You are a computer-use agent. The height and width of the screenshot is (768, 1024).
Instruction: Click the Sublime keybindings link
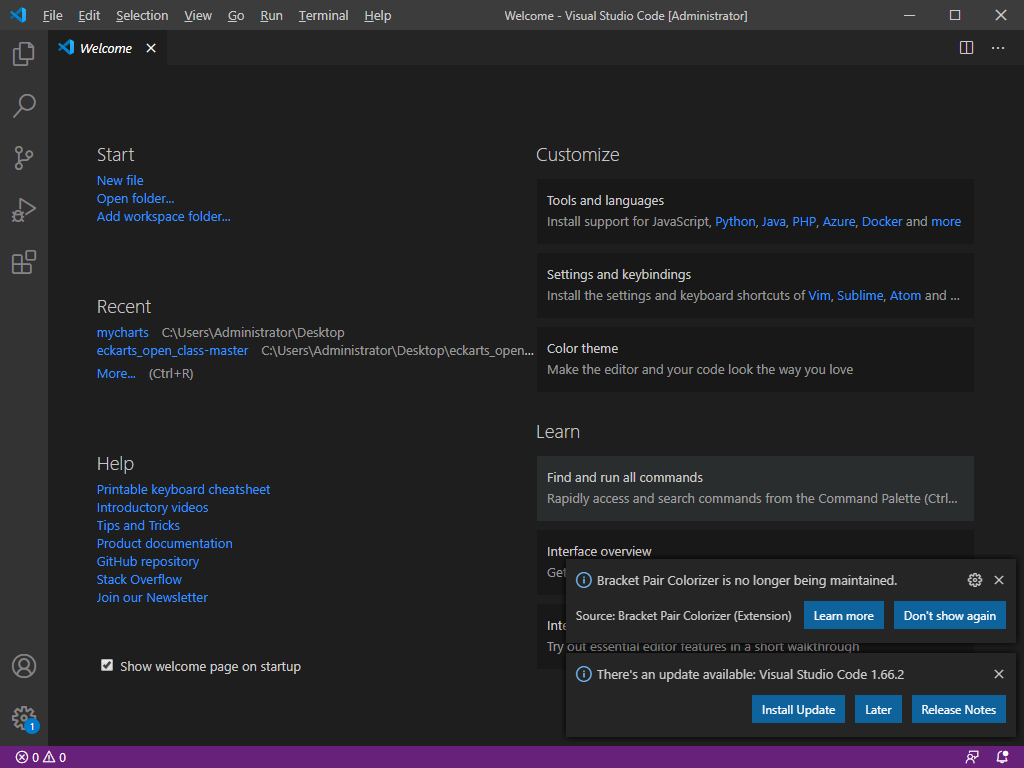[860, 296]
